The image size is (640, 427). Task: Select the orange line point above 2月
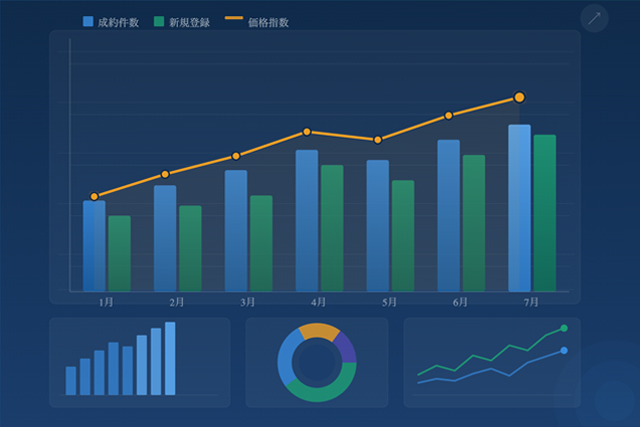point(165,174)
